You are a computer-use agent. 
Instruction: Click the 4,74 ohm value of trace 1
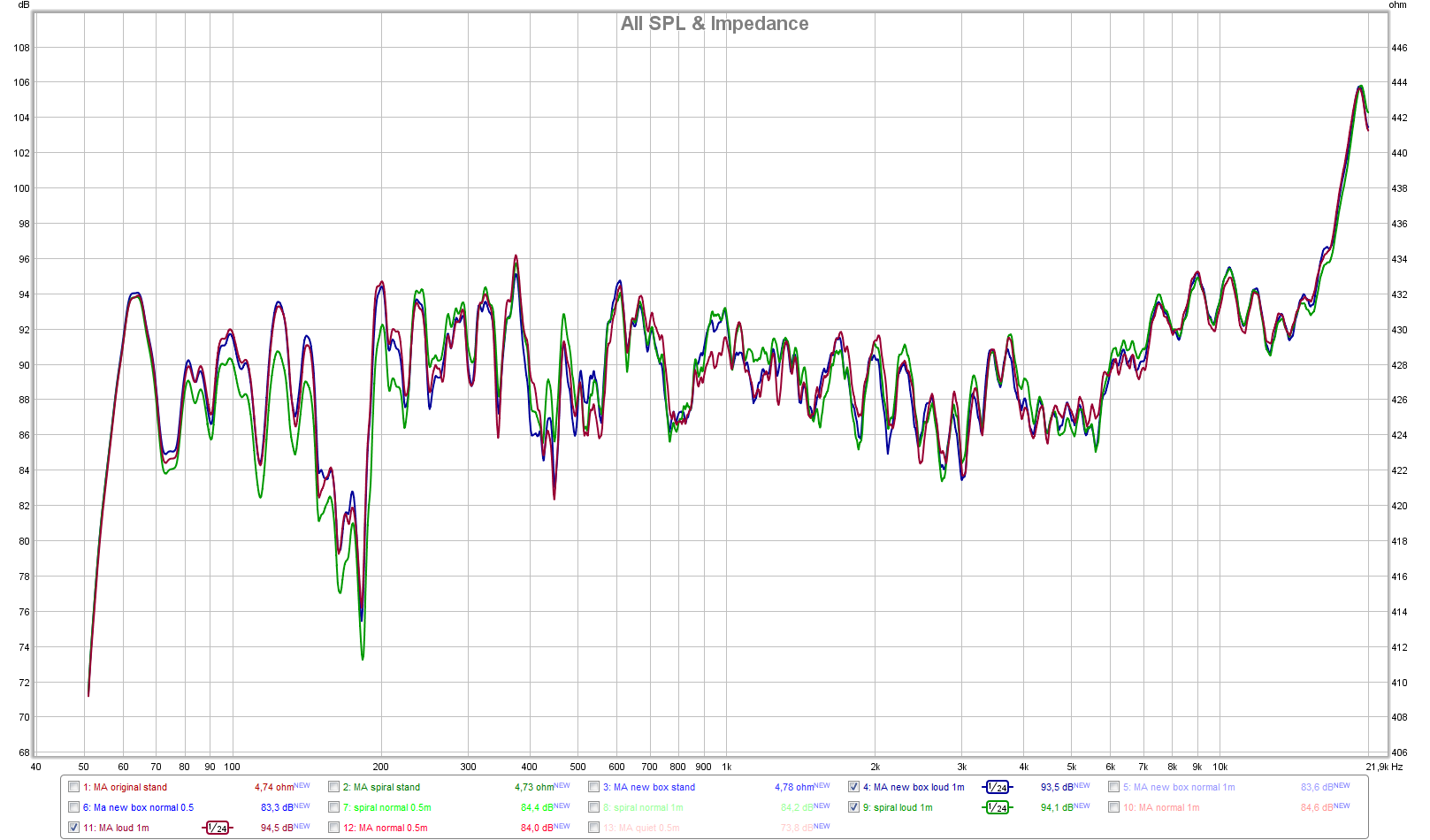(x=274, y=787)
